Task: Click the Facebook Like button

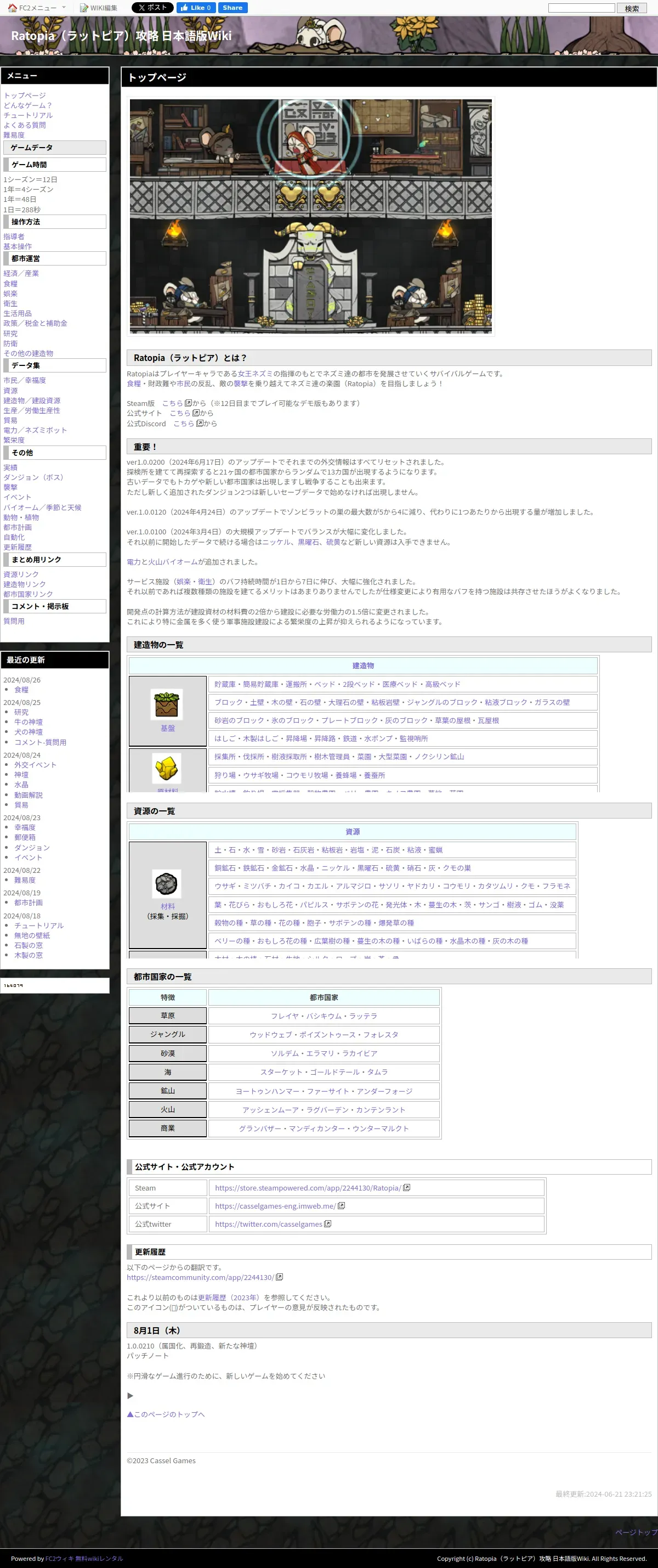Action: tap(196, 8)
